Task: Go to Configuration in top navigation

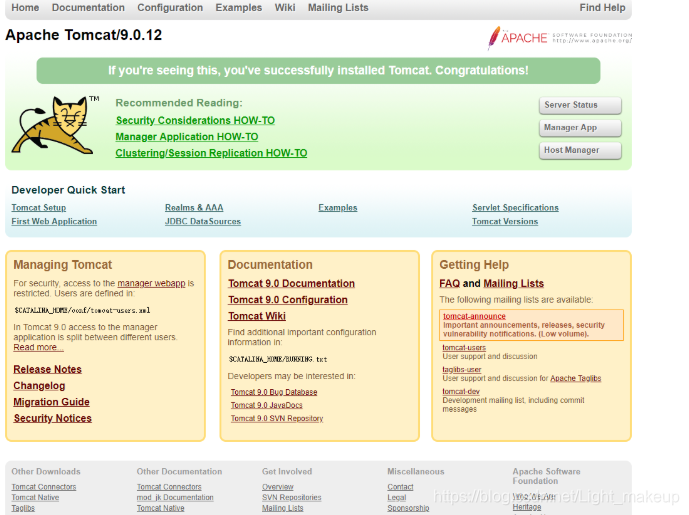Action: point(170,8)
